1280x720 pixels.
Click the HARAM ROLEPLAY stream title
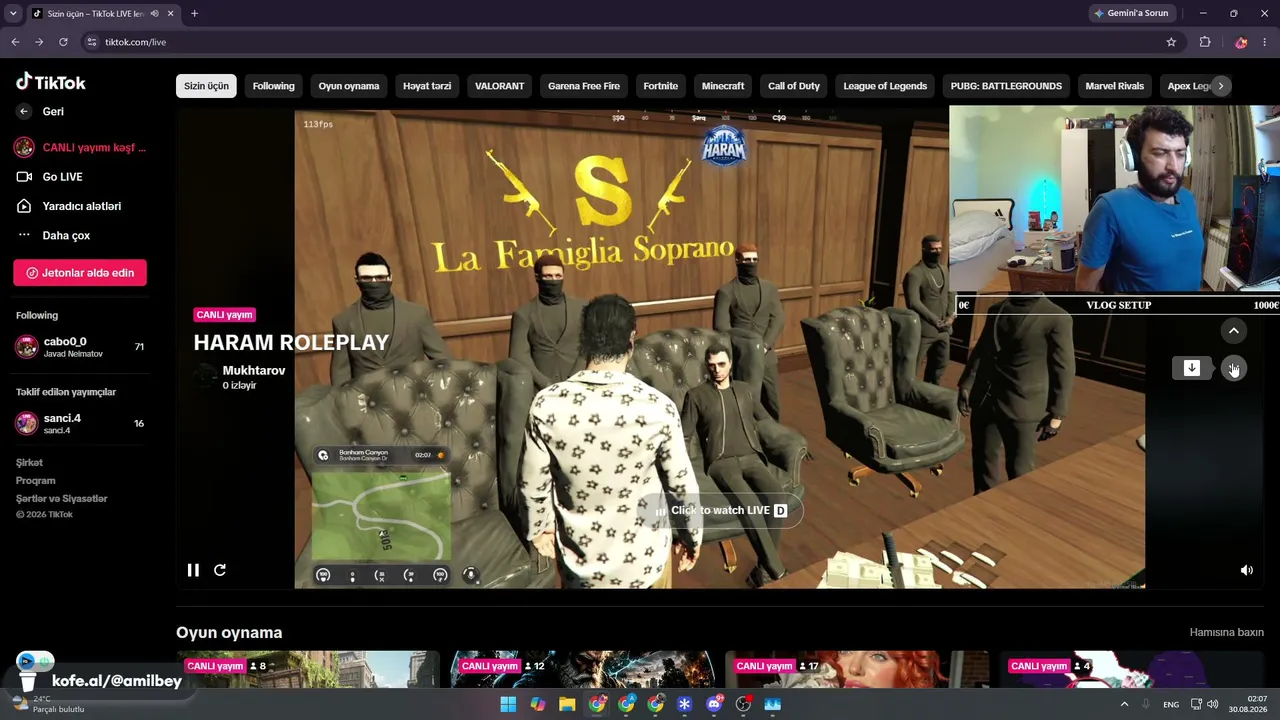point(291,343)
